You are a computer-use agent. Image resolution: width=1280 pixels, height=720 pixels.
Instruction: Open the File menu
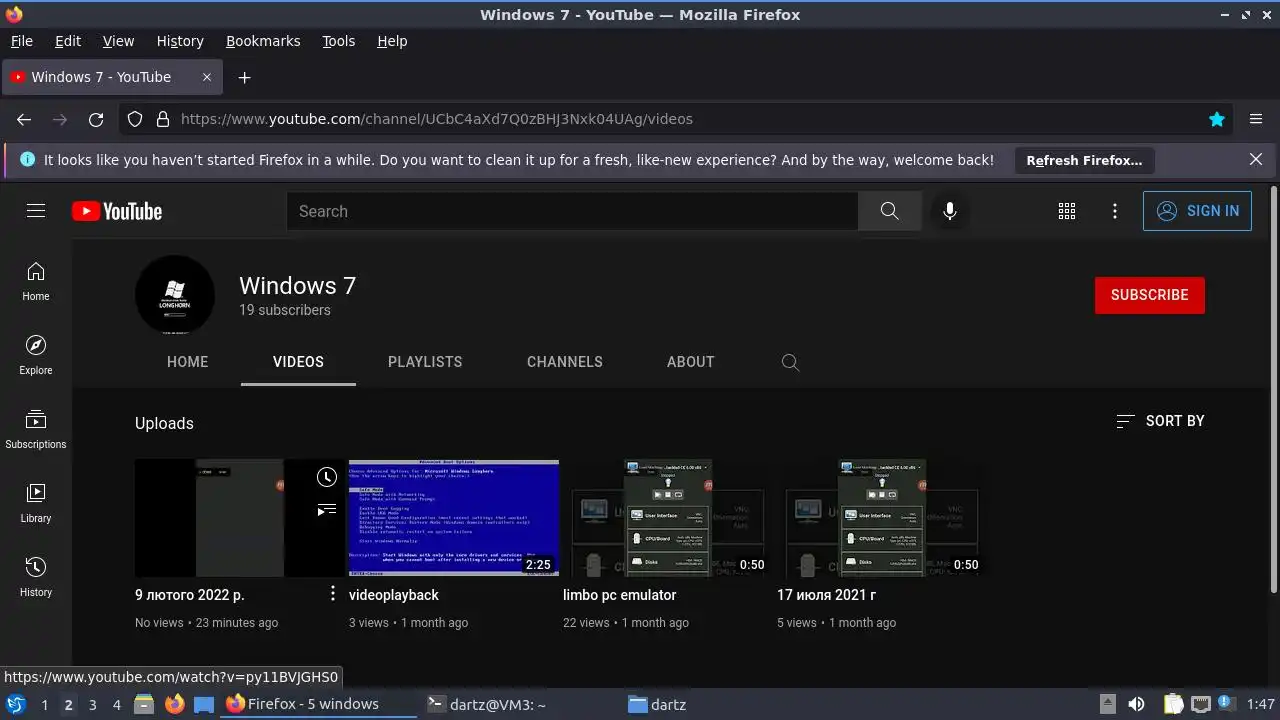coord(21,41)
